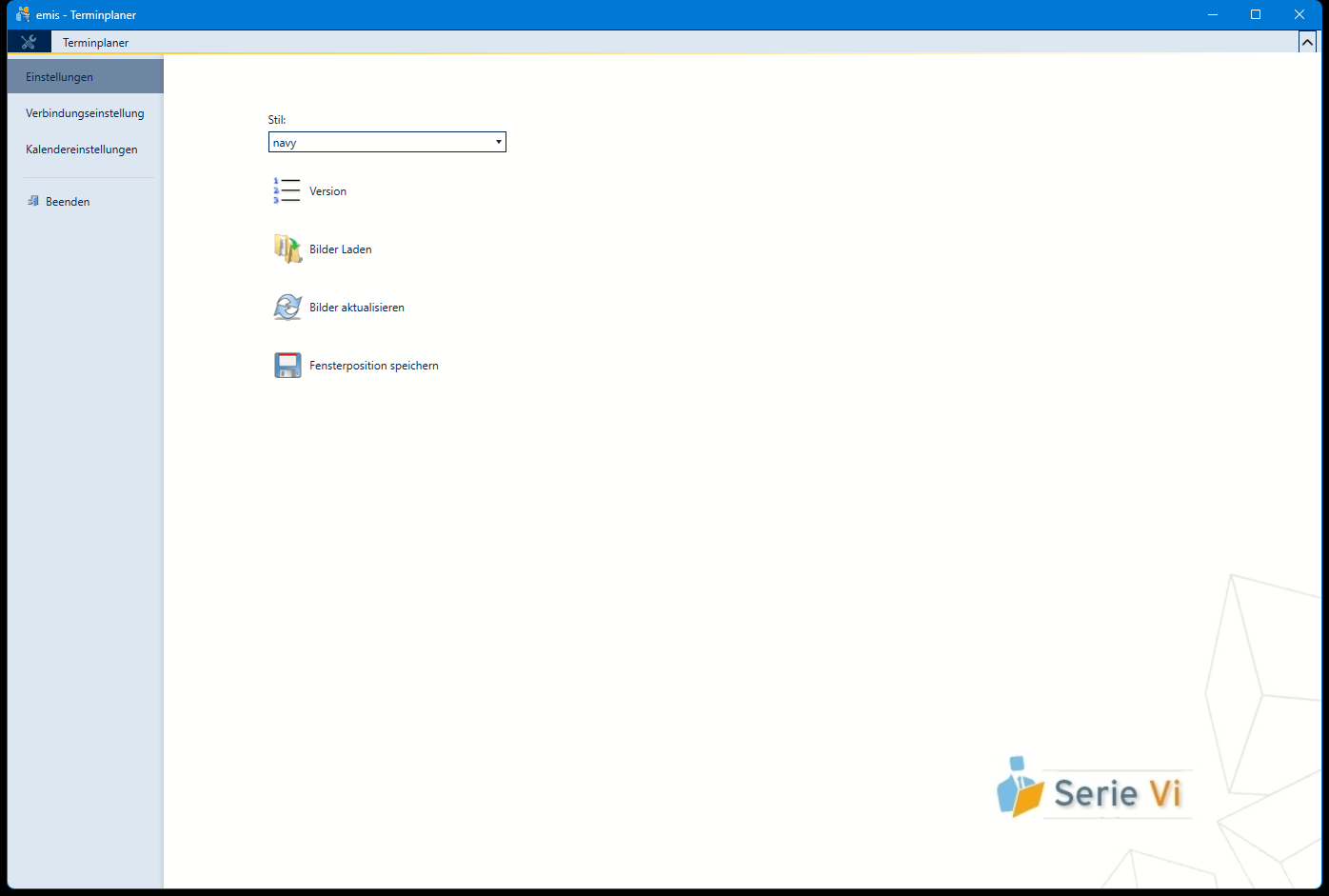
Task: Click the wrench and screwdriver tools icon
Action: click(x=29, y=42)
